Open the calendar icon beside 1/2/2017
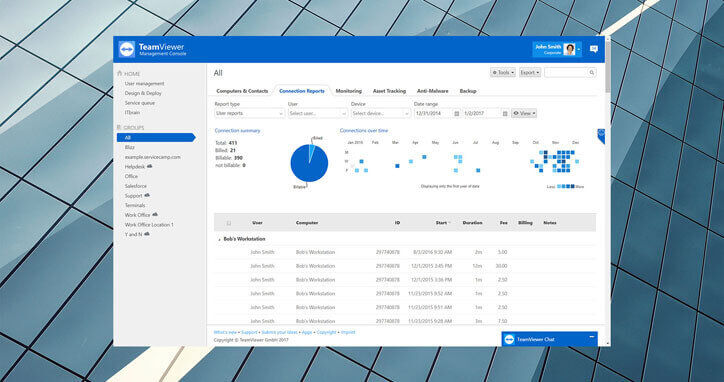This screenshot has width=724, height=382. click(505, 113)
